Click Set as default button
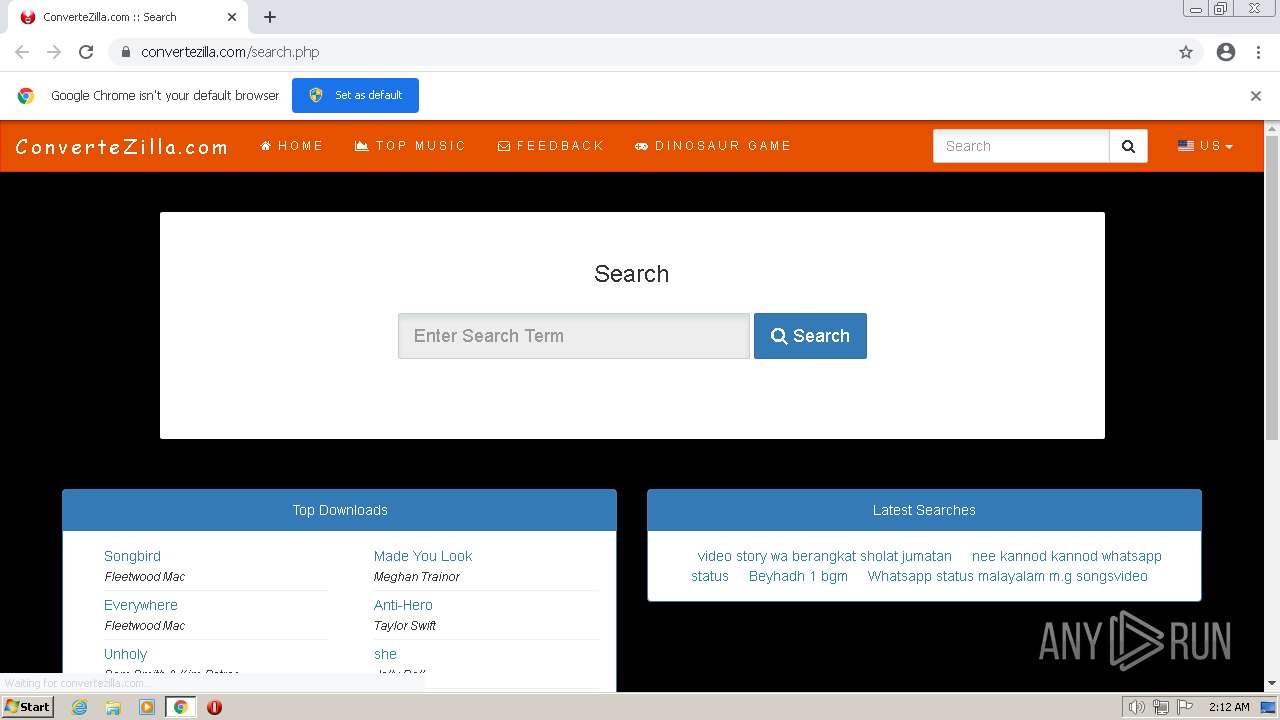The image size is (1280, 720). (355, 95)
